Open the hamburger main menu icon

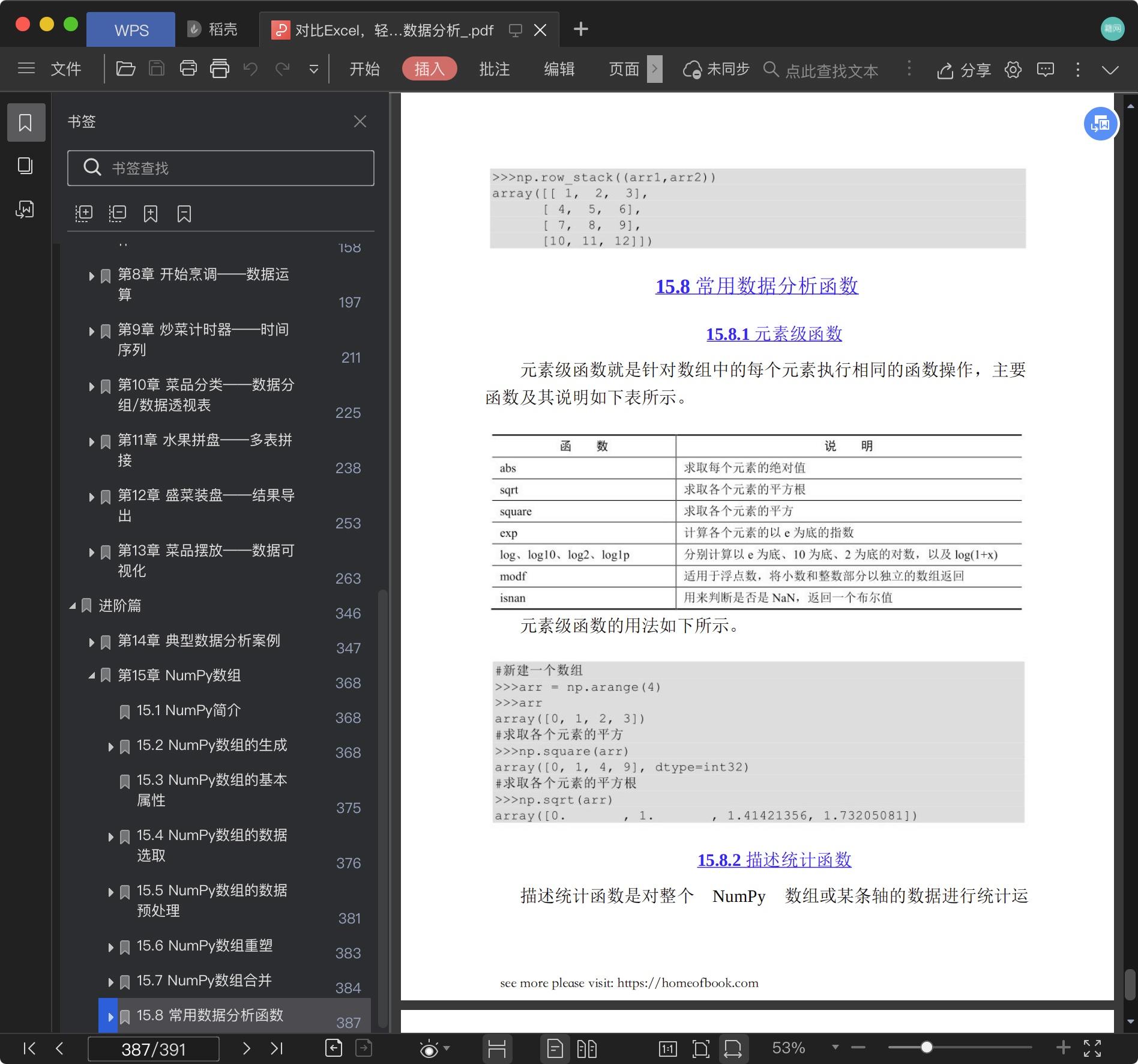(x=26, y=68)
